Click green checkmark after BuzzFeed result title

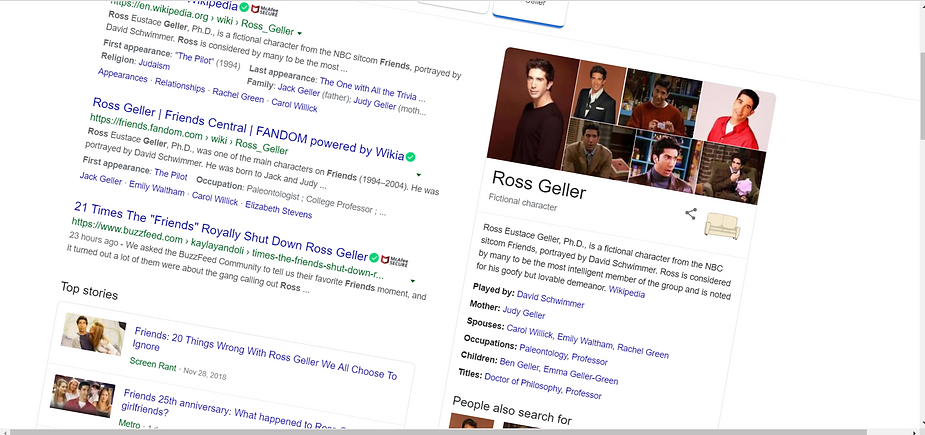374,258
